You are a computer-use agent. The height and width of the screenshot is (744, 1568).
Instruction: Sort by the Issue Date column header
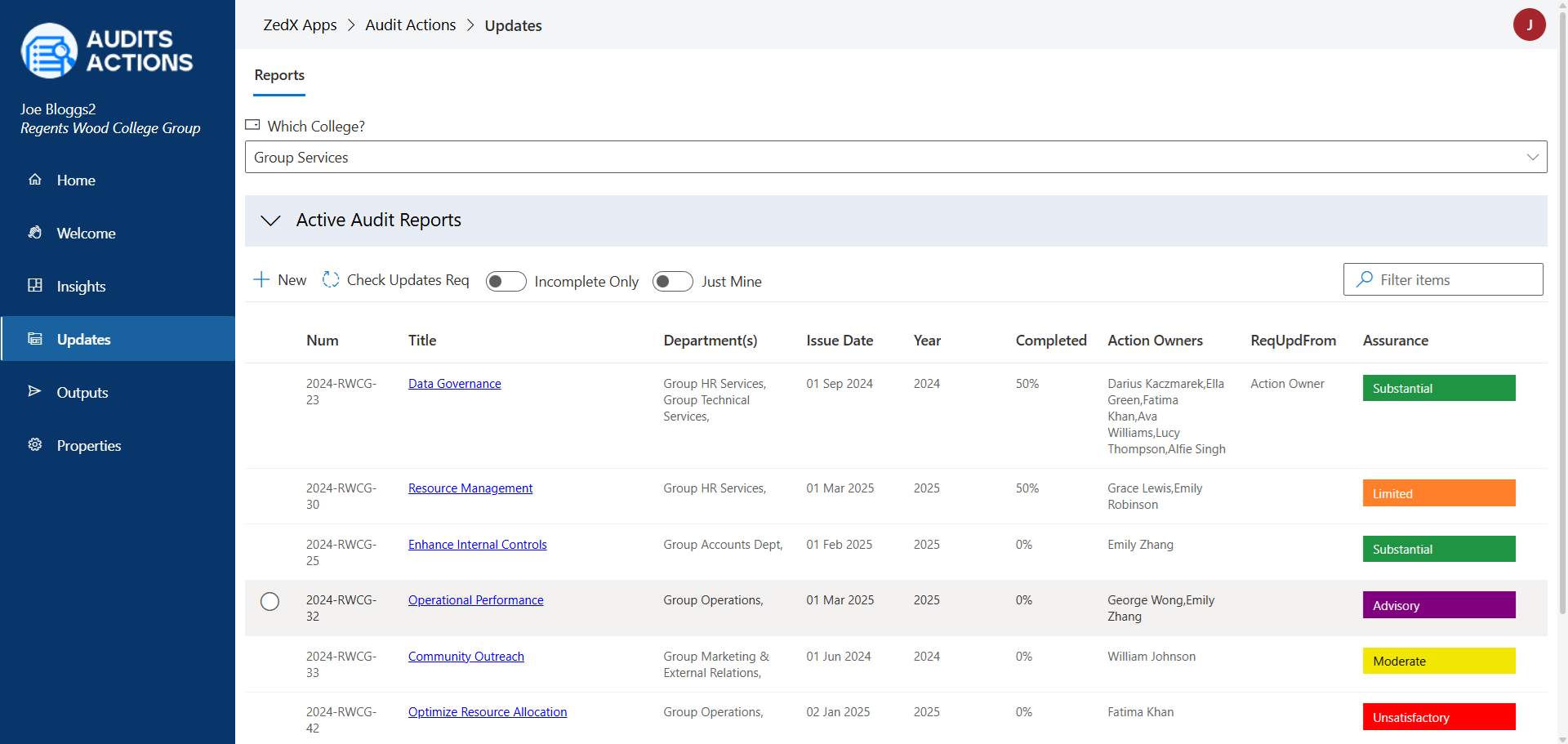[840, 341]
